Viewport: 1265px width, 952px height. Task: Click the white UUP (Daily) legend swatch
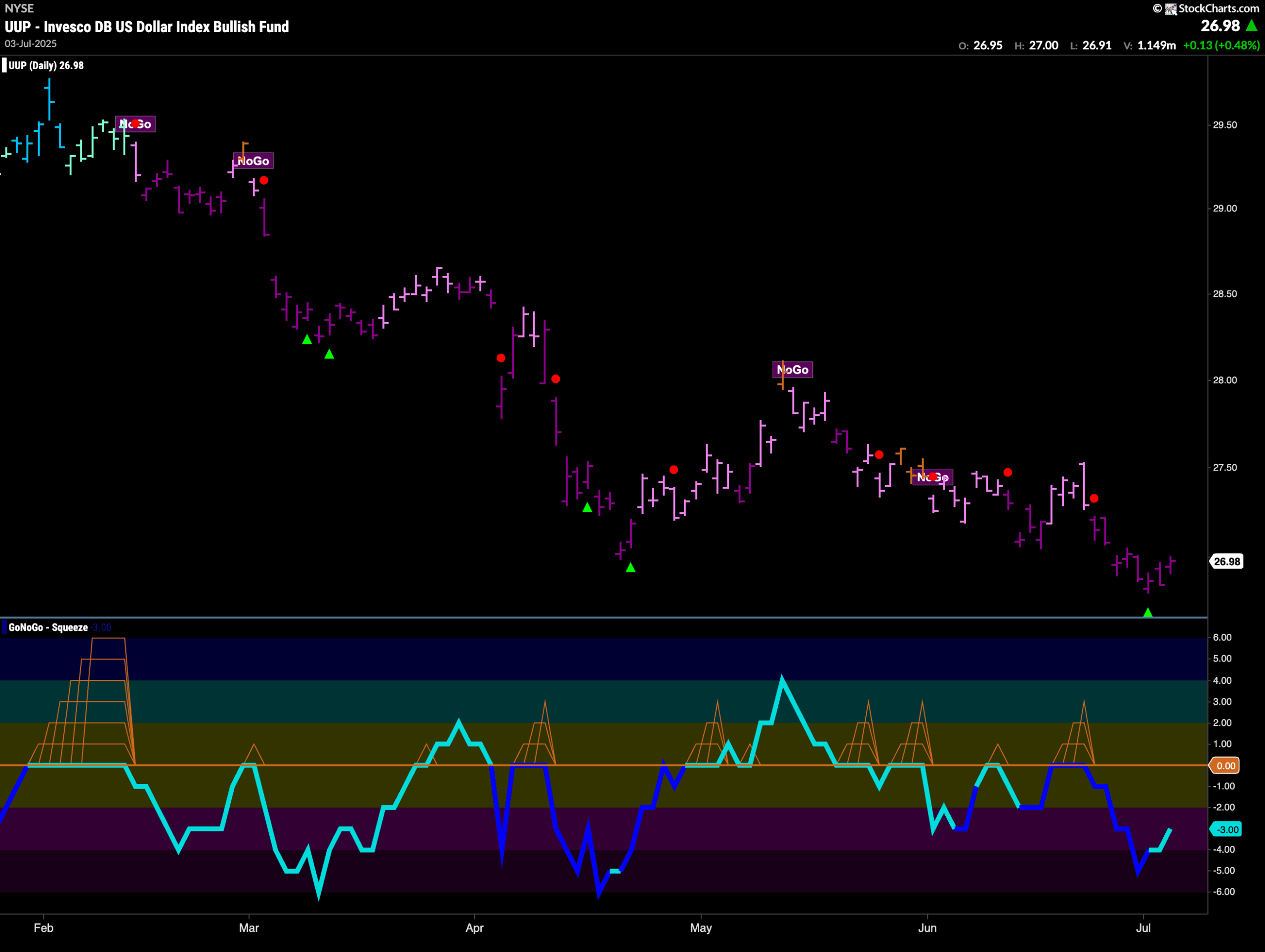point(4,65)
